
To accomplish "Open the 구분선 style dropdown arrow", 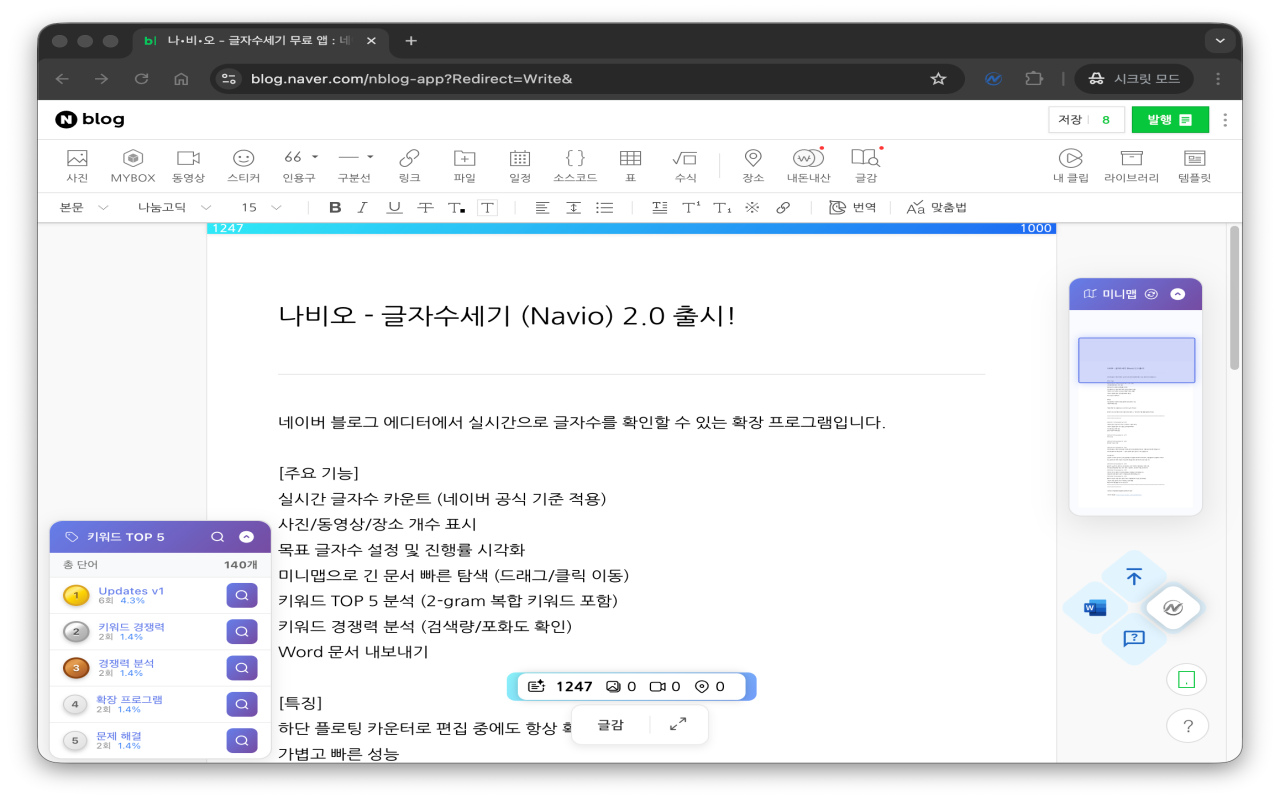I will click(x=370, y=157).
